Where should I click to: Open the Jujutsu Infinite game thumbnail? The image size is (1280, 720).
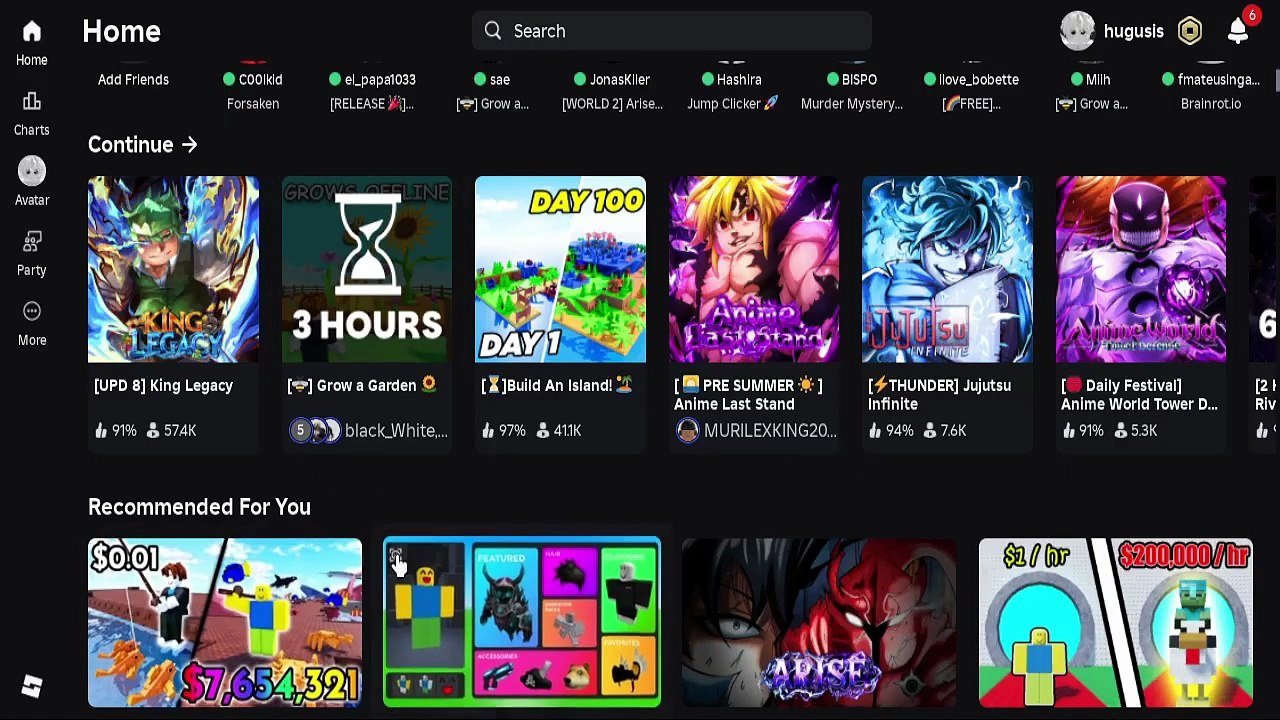(x=947, y=269)
